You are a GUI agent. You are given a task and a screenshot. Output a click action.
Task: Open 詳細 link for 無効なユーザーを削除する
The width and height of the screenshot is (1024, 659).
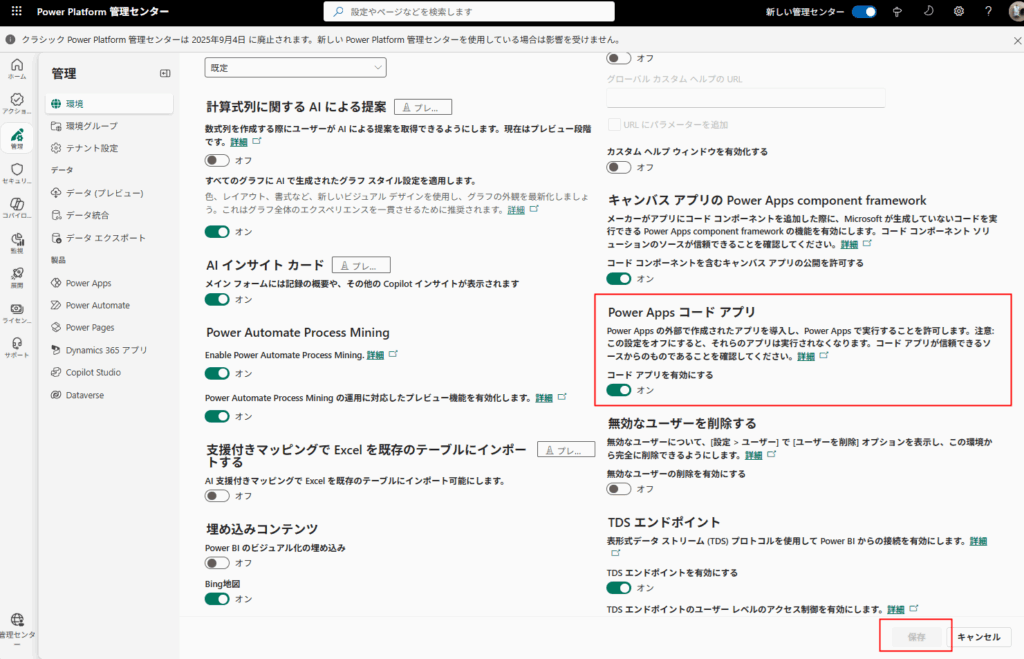point(754,455)
